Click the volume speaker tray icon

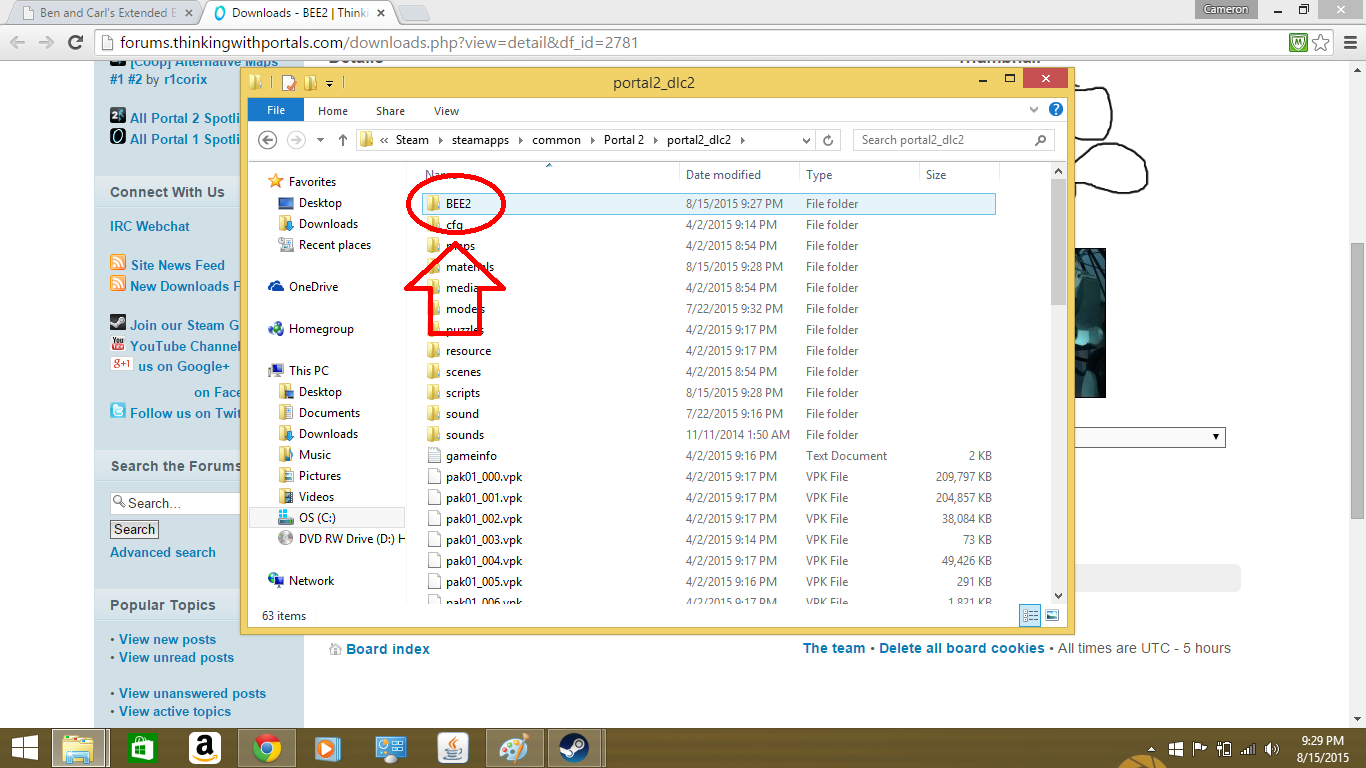point(1272,748)
